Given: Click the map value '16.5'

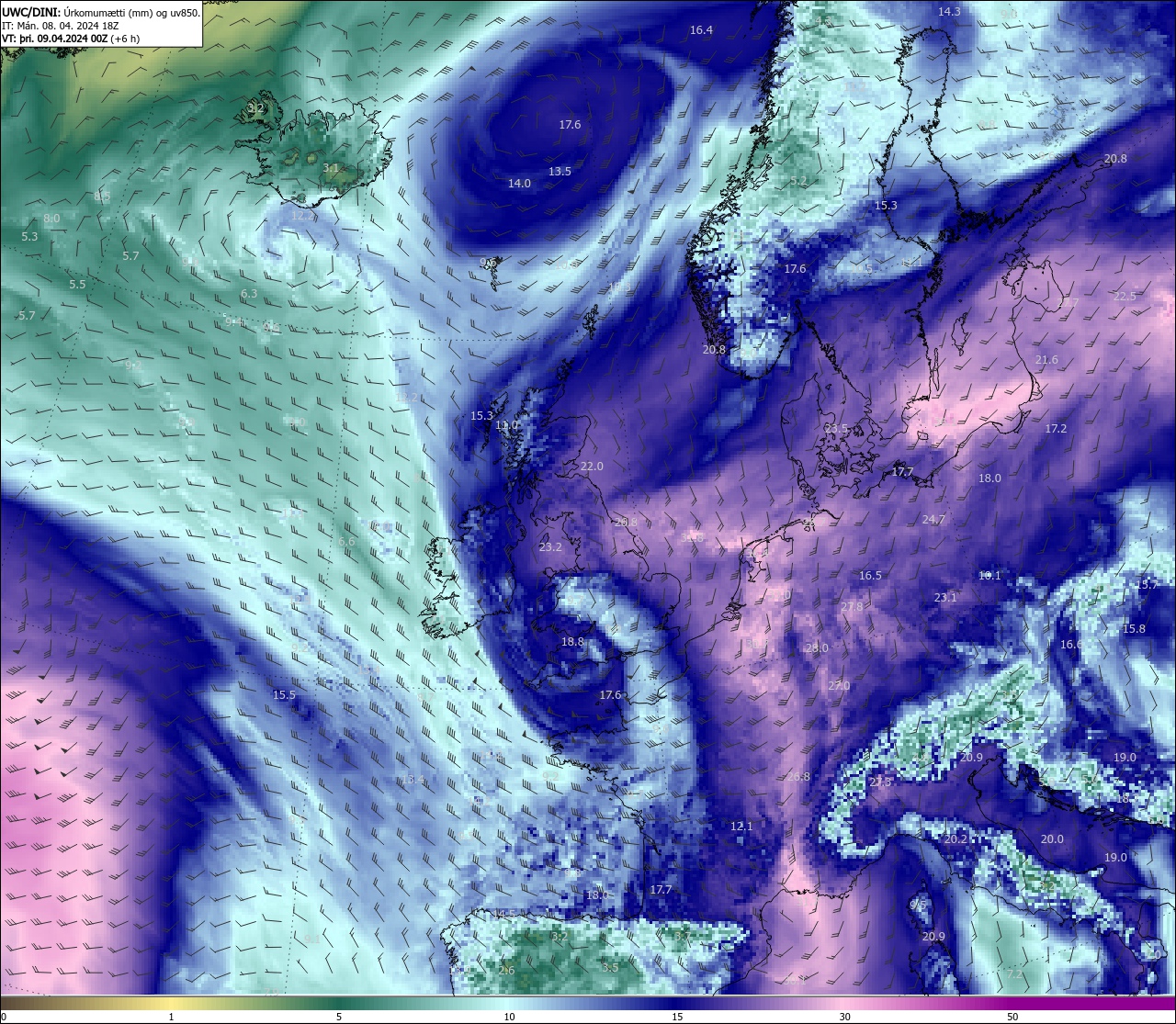Looking at the screenshot, I should (870, 576).
